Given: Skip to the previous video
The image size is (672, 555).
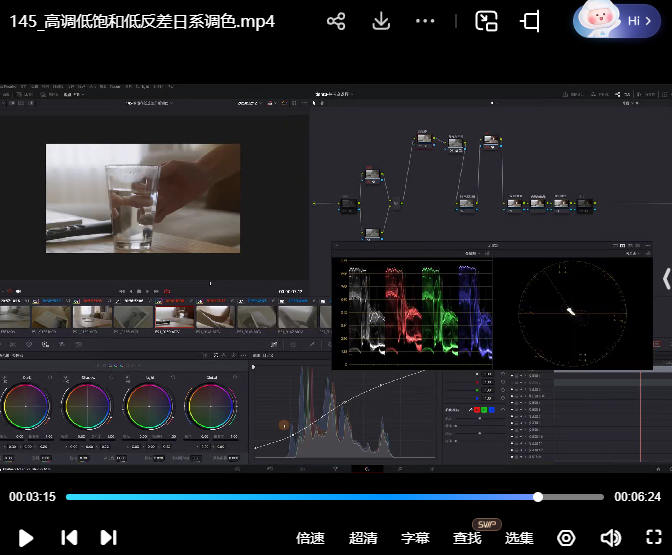Looking at the screenshot, I should coord(69,538).
